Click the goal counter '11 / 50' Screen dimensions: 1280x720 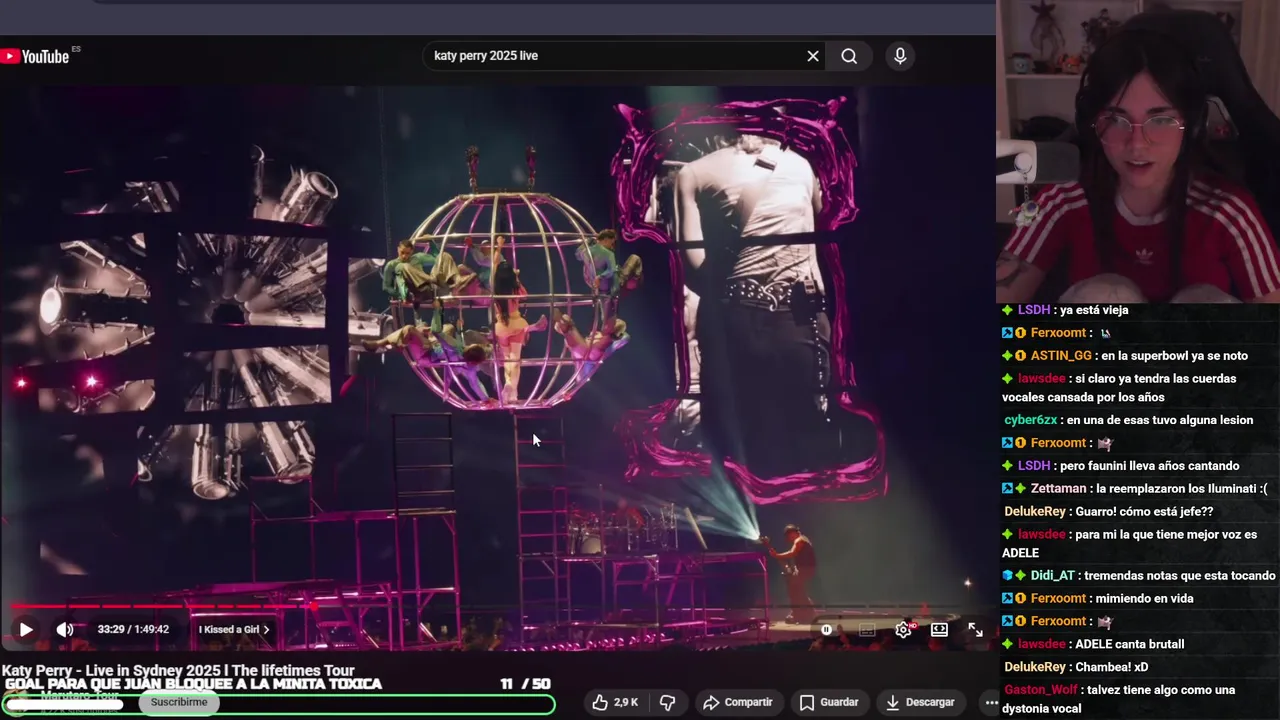[526, 684]
